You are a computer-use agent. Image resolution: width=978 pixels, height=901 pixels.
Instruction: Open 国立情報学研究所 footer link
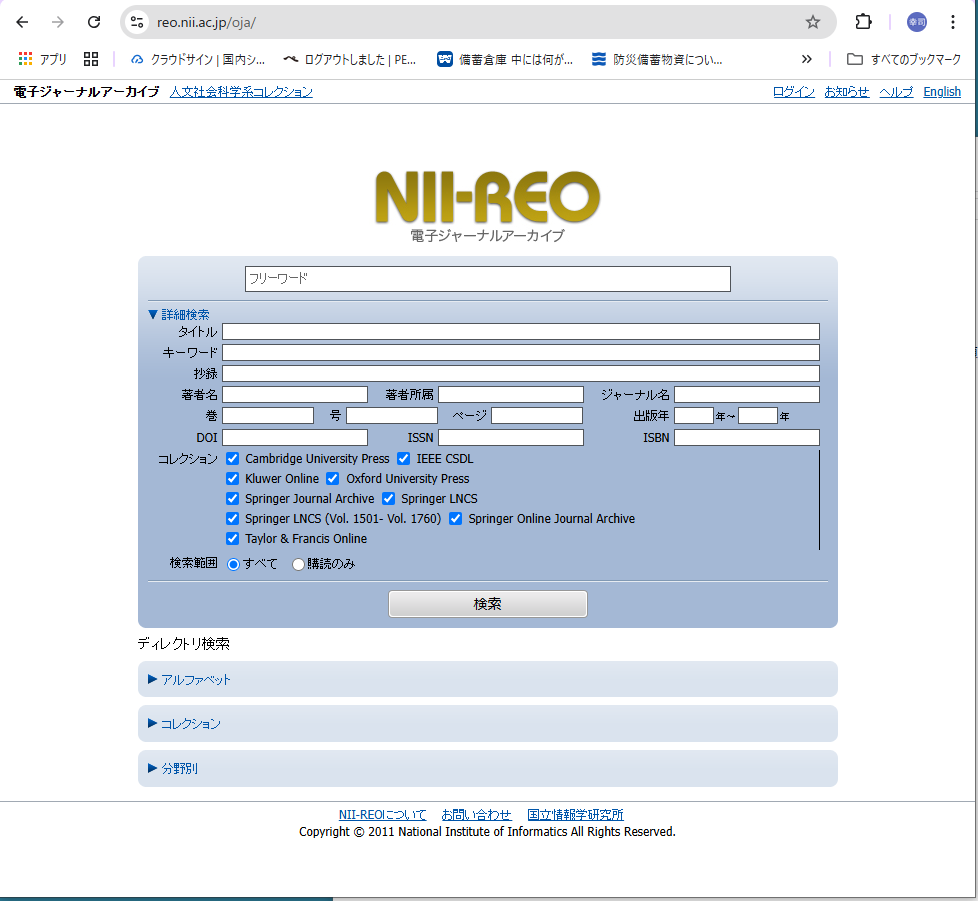(575, 815)
